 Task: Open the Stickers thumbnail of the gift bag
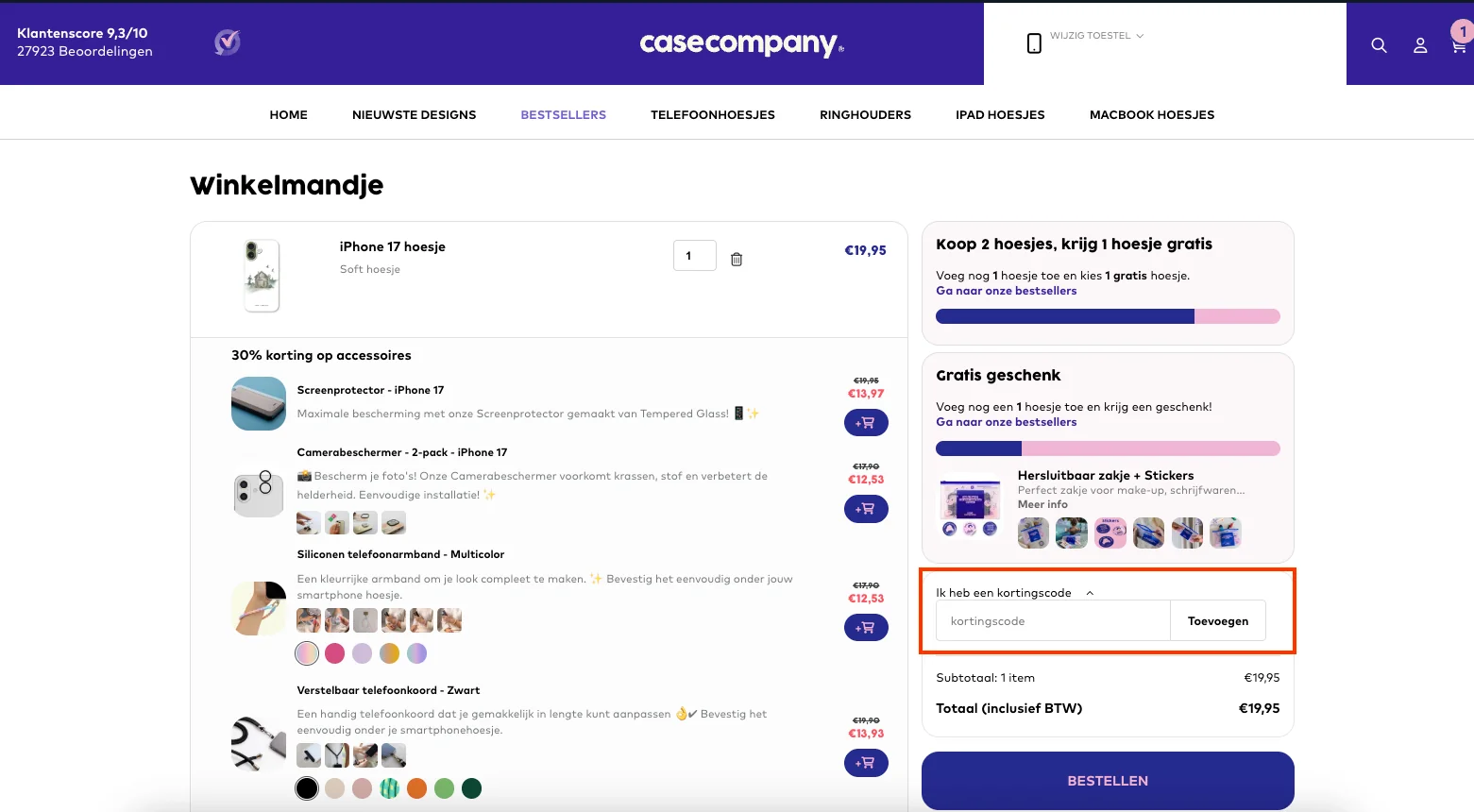click(1110, 533)
